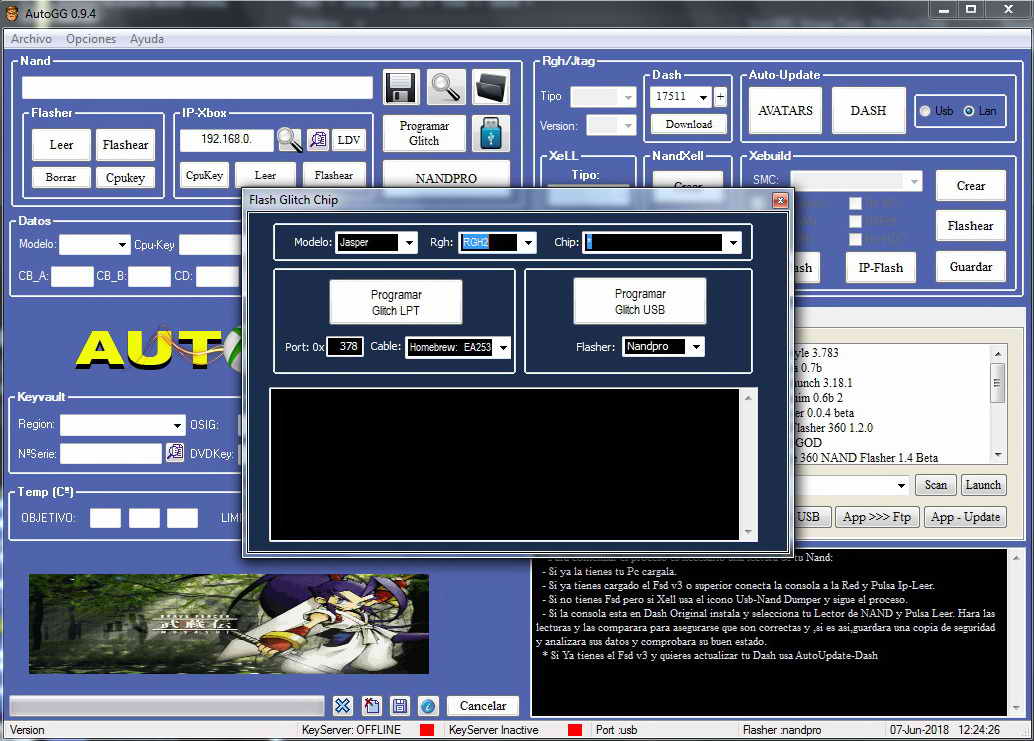The height and width of the screenshot is (741, 1034).
Task: Select the Lan radio button
Action: [968, 111]
